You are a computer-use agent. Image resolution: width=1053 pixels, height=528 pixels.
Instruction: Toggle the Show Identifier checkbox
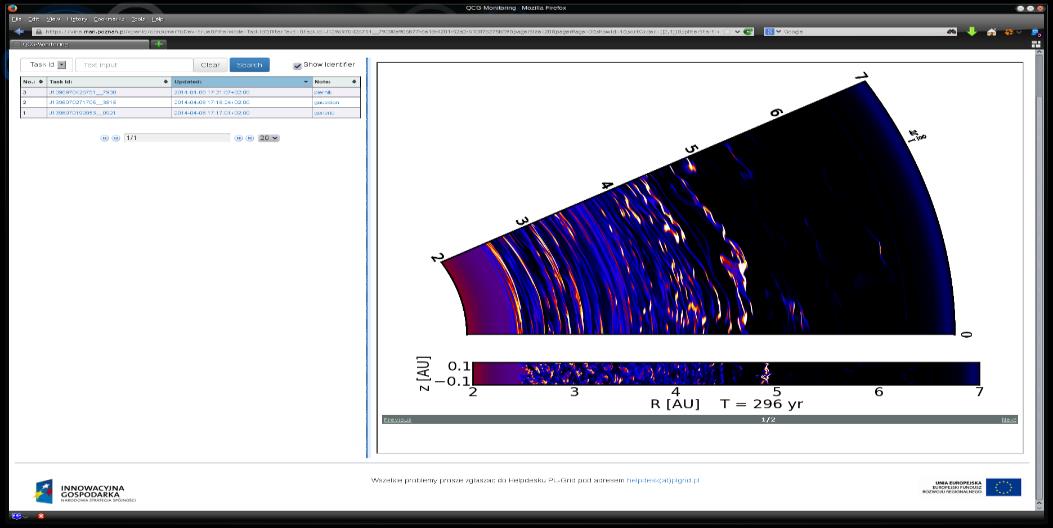[297, 66]
